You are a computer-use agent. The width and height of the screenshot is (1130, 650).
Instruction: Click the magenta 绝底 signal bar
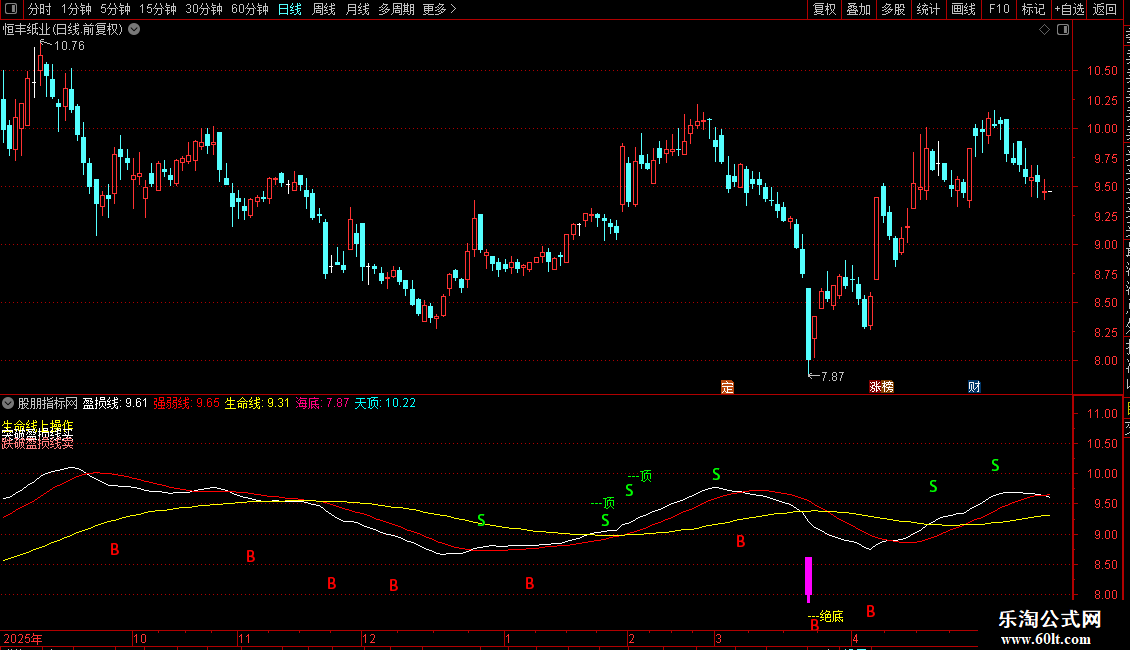pyautogui.click(x=809, y=578)
